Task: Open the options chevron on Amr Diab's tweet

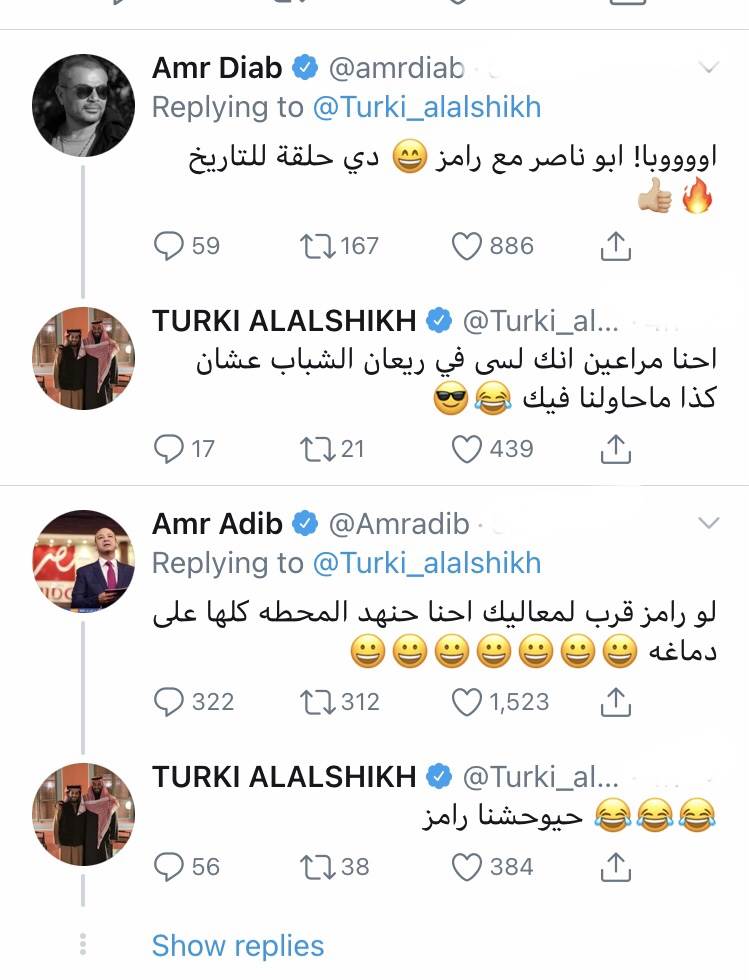Action: (707, 68)
